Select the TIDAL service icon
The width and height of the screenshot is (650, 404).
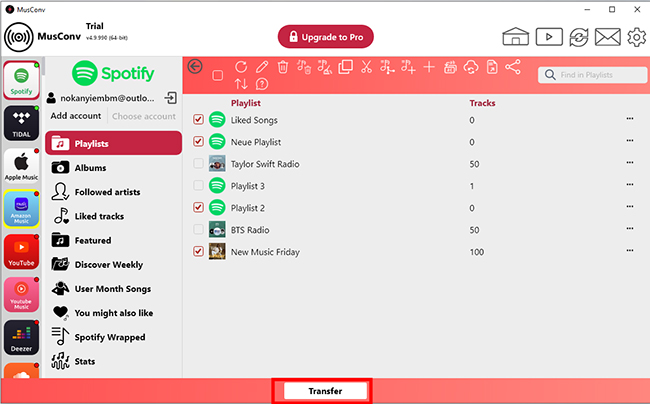[x=21, y=123]
